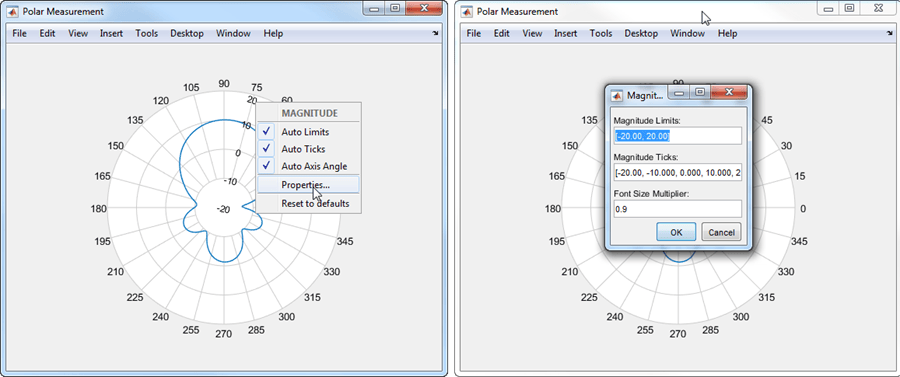Click the 345 angle label in left plot
Screen dimensions: 900x377
point(345,242)
